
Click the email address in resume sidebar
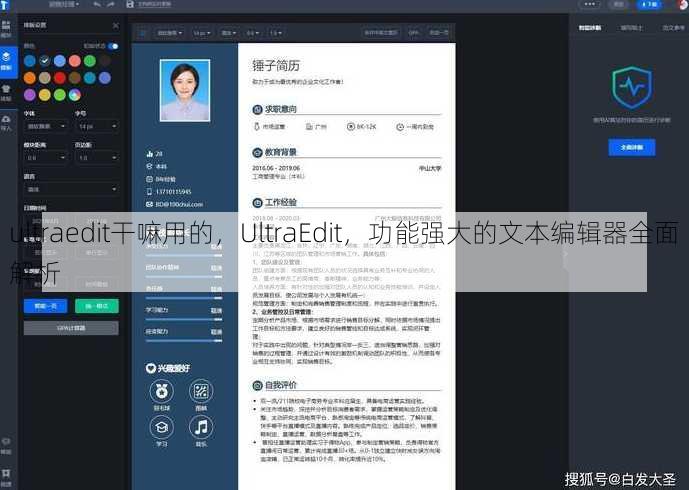tap(179, 204)
